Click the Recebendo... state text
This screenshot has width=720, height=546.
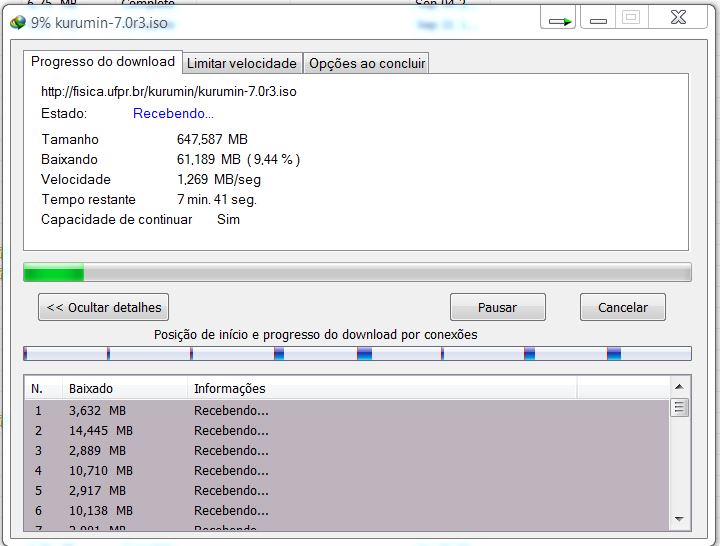tap(173, 113)
